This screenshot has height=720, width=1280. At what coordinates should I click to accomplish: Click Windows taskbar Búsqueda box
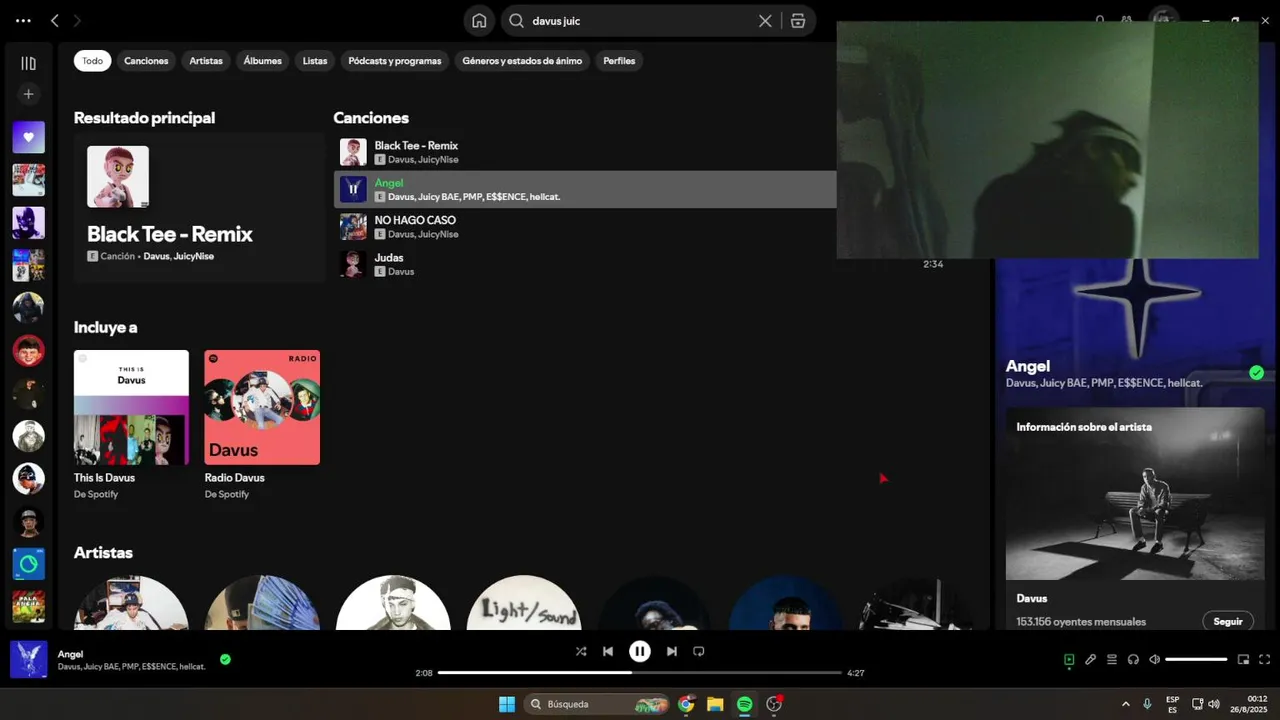[x=597, y=704]
